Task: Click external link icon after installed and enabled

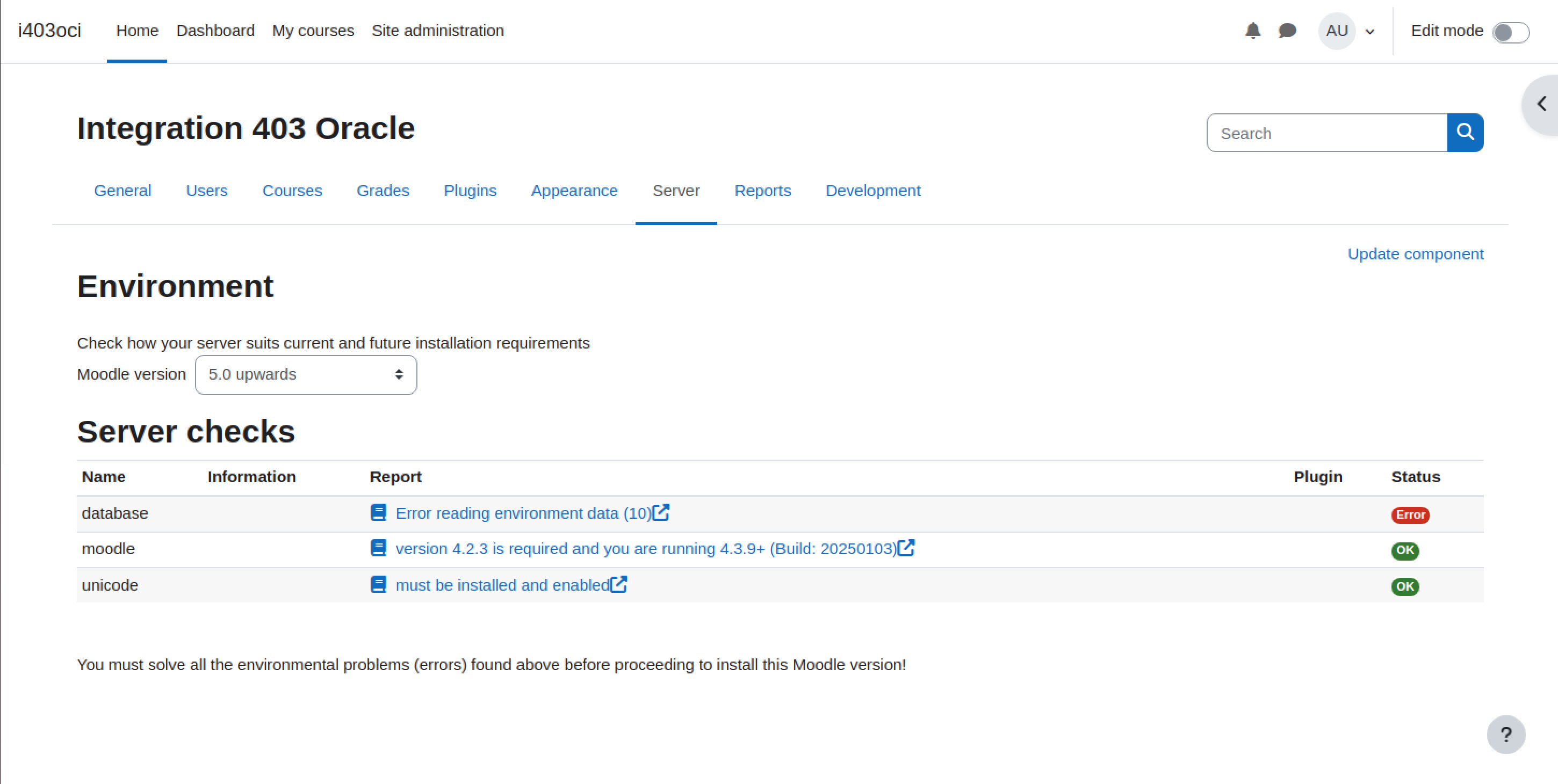Action: (618, 584)
